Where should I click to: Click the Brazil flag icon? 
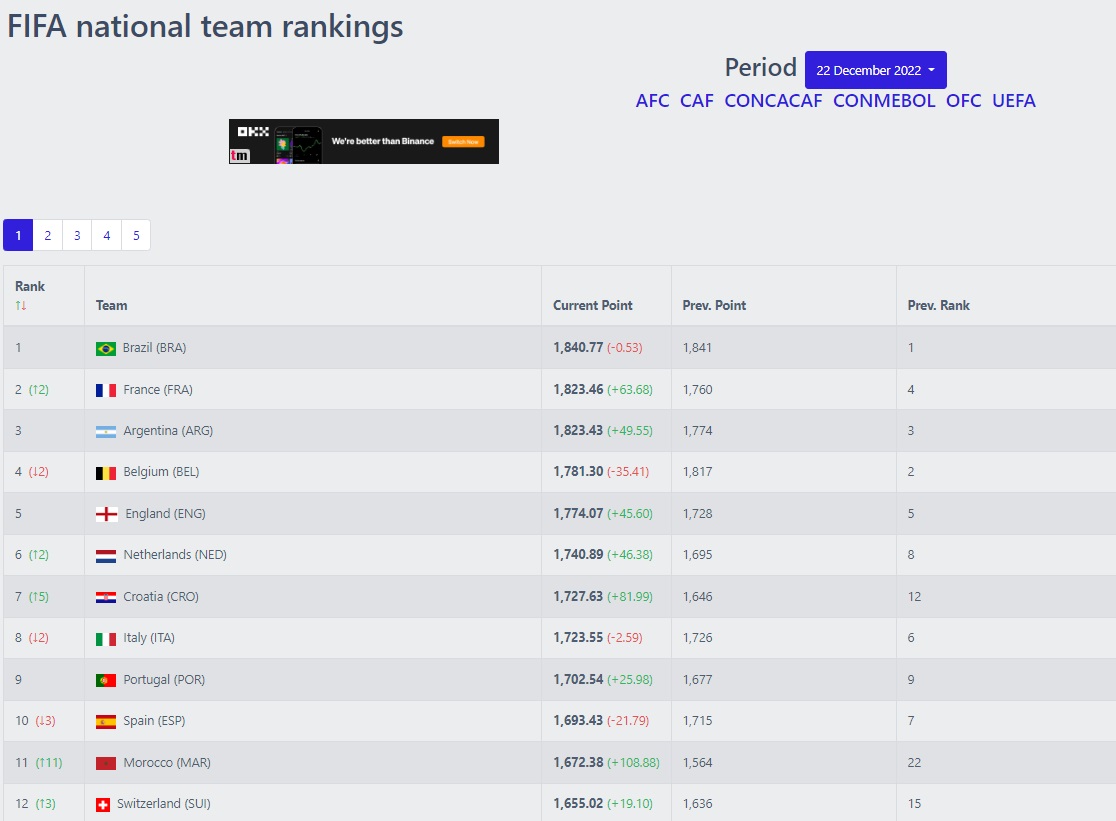[105, 349]
